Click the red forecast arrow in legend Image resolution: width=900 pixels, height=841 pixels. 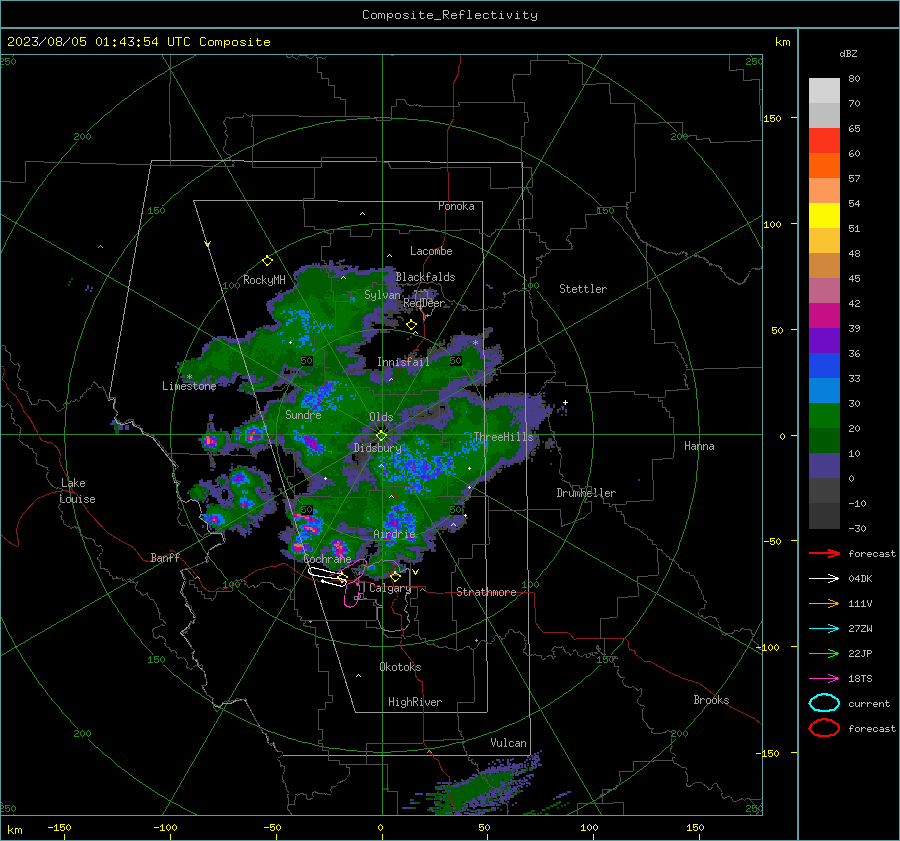824,553
